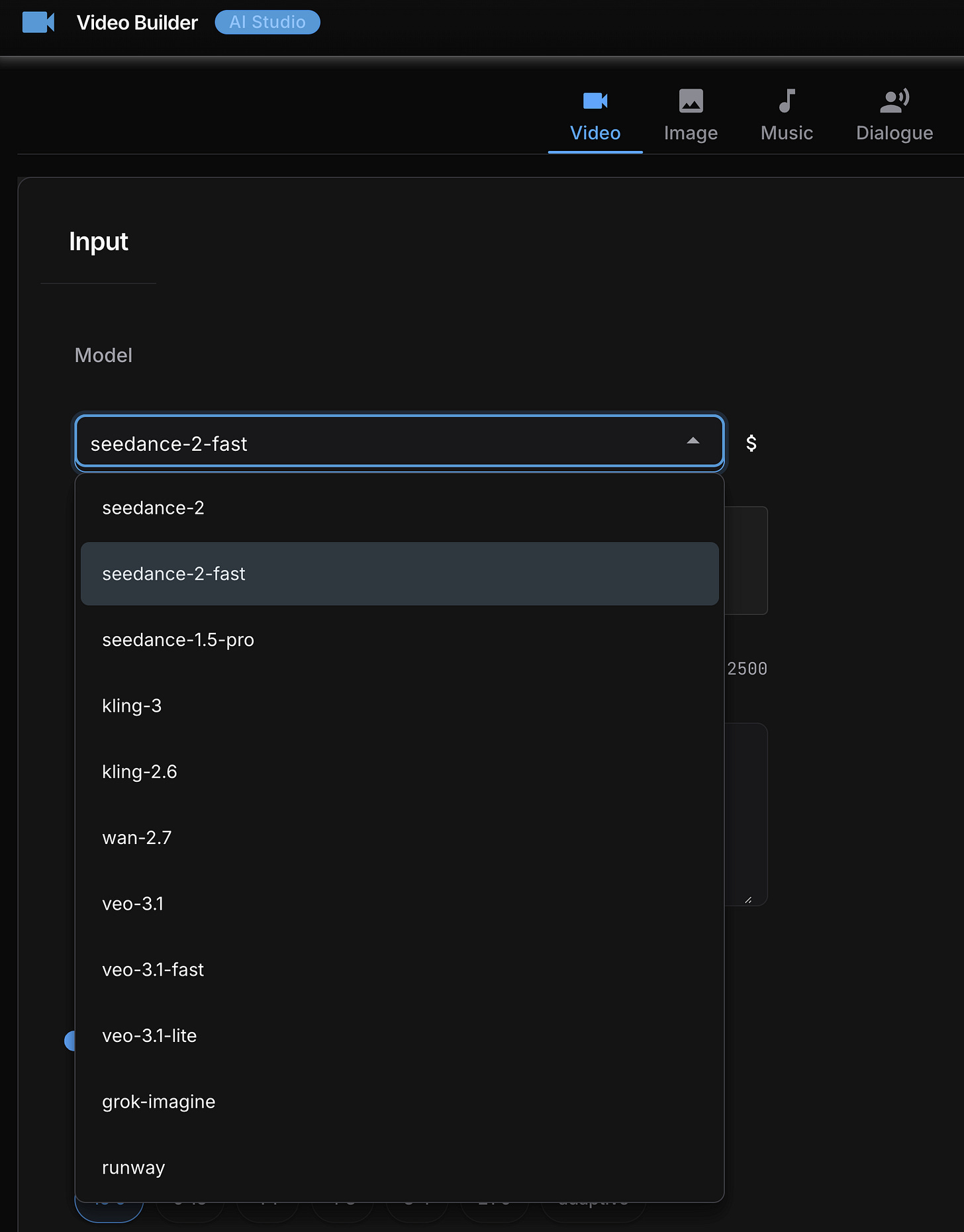Click the textarea resize handle corner
Screen dimensions: 964x1232
pos(748,900)
